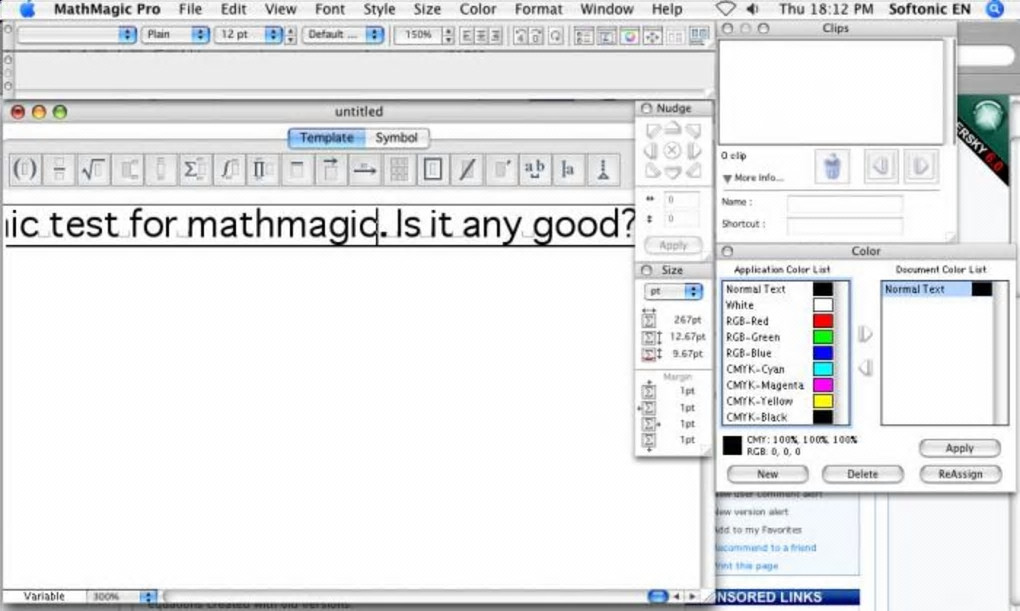Image resolution: width=1020 pixels, height=611 pixels.
Task: Open the matrix grid template
Action: (399, 170)
